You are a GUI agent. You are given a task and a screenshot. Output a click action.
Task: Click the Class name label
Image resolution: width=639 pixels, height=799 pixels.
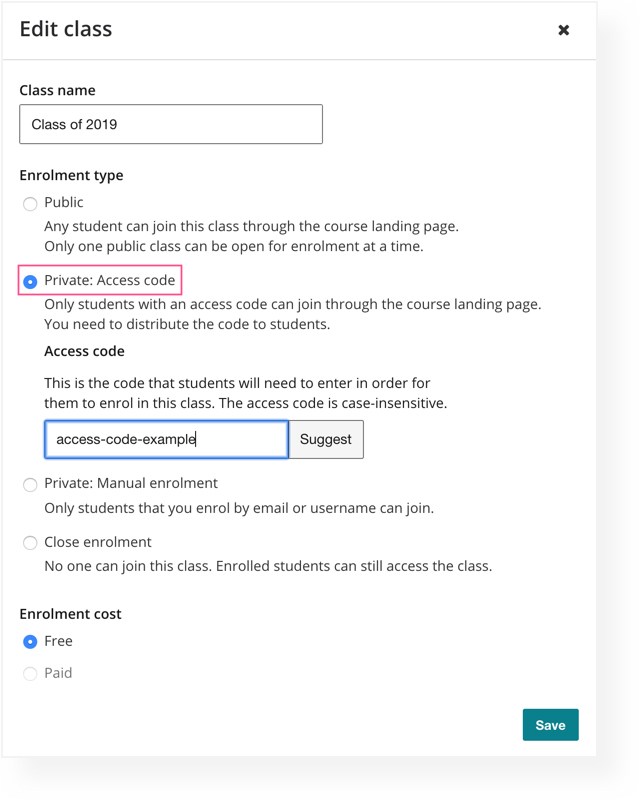pos(57,90)
